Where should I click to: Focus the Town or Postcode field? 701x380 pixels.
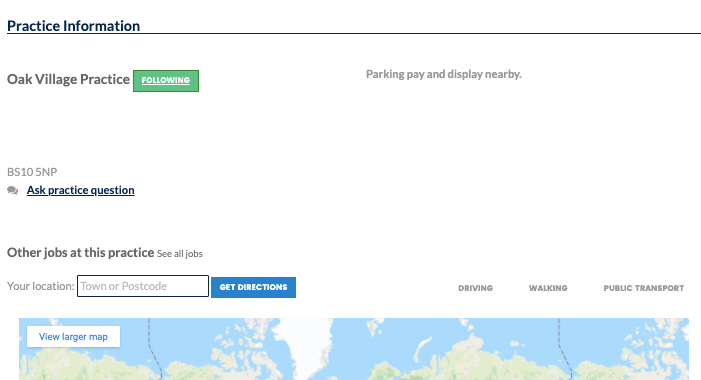(143, 286)
